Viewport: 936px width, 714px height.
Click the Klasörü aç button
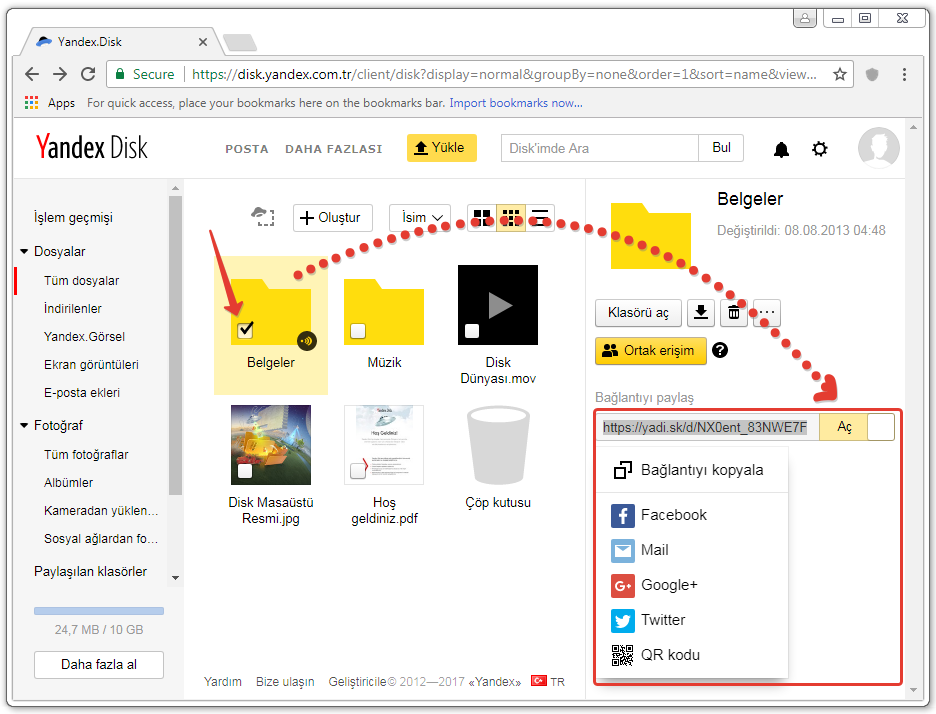pos(638,313)
